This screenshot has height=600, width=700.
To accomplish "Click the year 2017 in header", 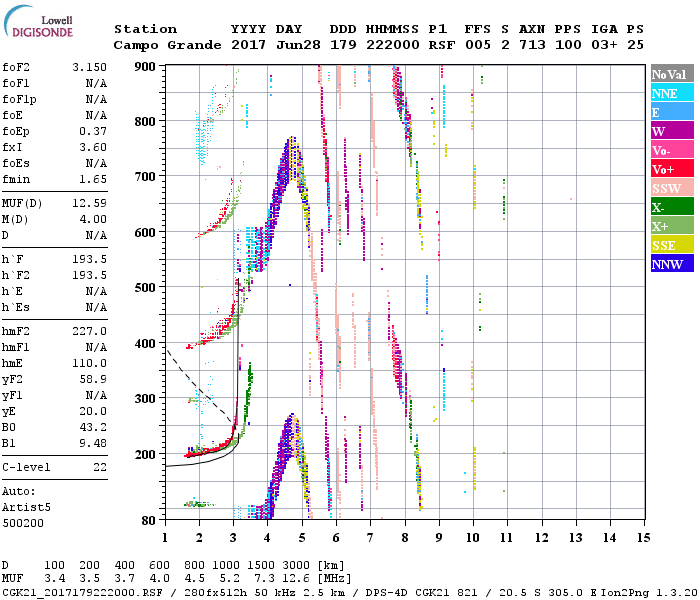I will 248,45.
